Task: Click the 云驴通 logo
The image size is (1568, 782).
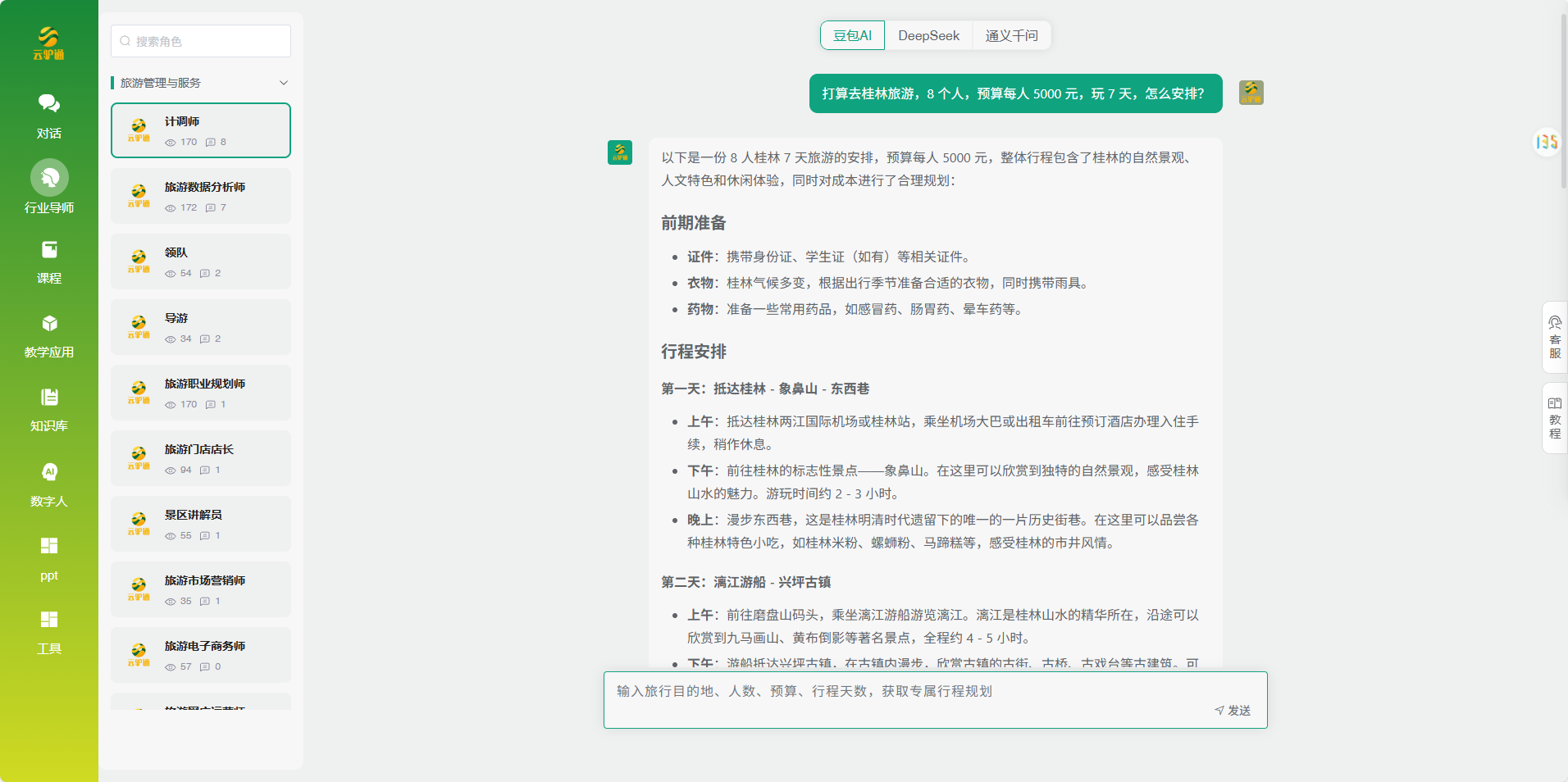Action: 48,39
